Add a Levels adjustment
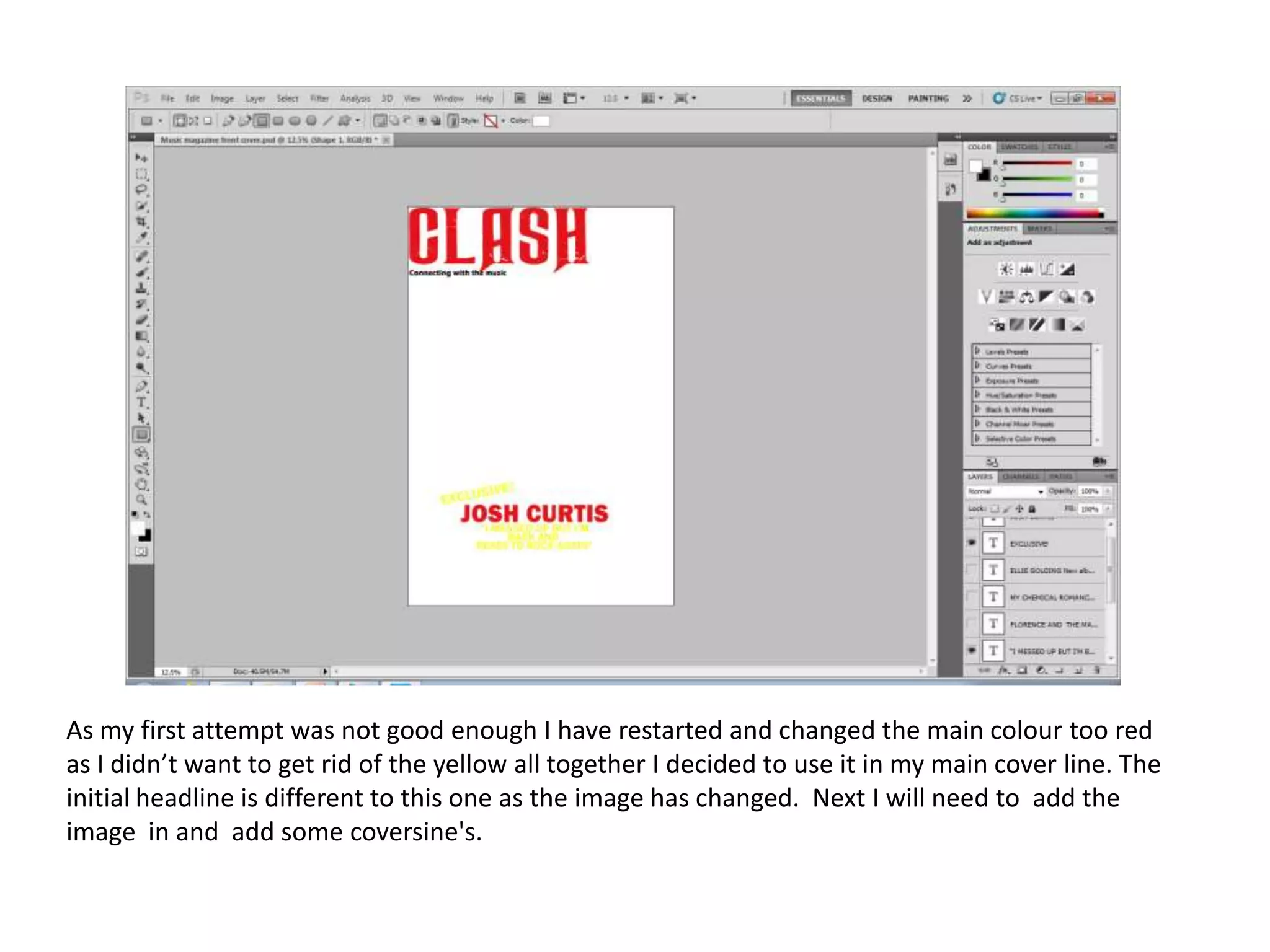 tap(1027, 269)
